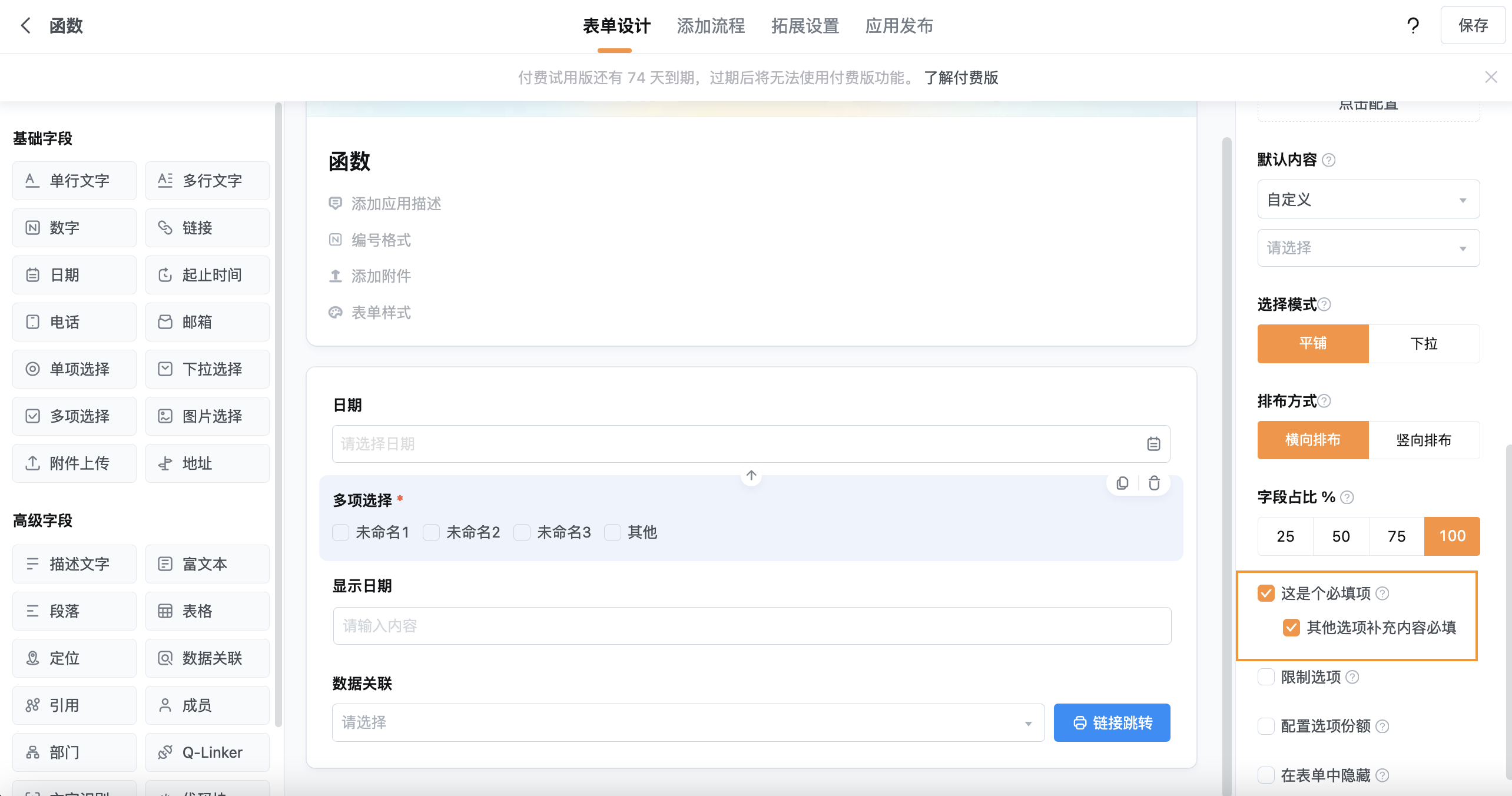Click the 保存 button
1512x796 pixels.
click(1473, 25)
